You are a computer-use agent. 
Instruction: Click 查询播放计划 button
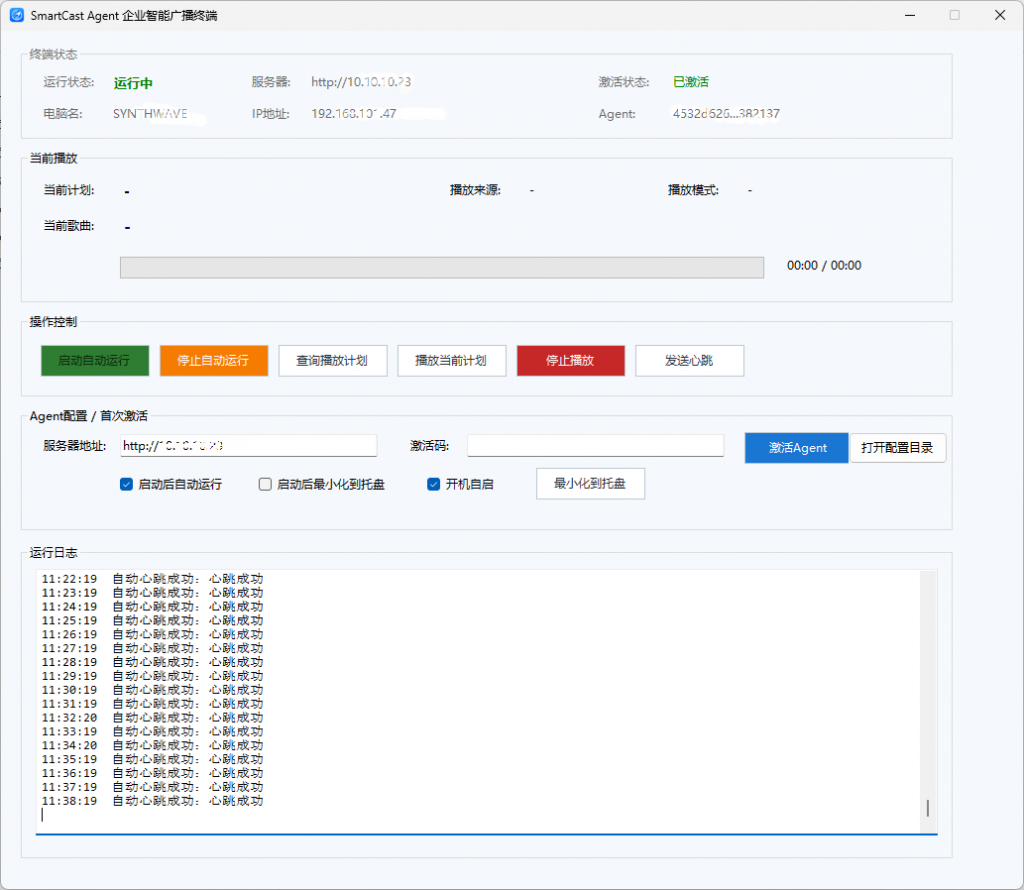coord(333,360)
